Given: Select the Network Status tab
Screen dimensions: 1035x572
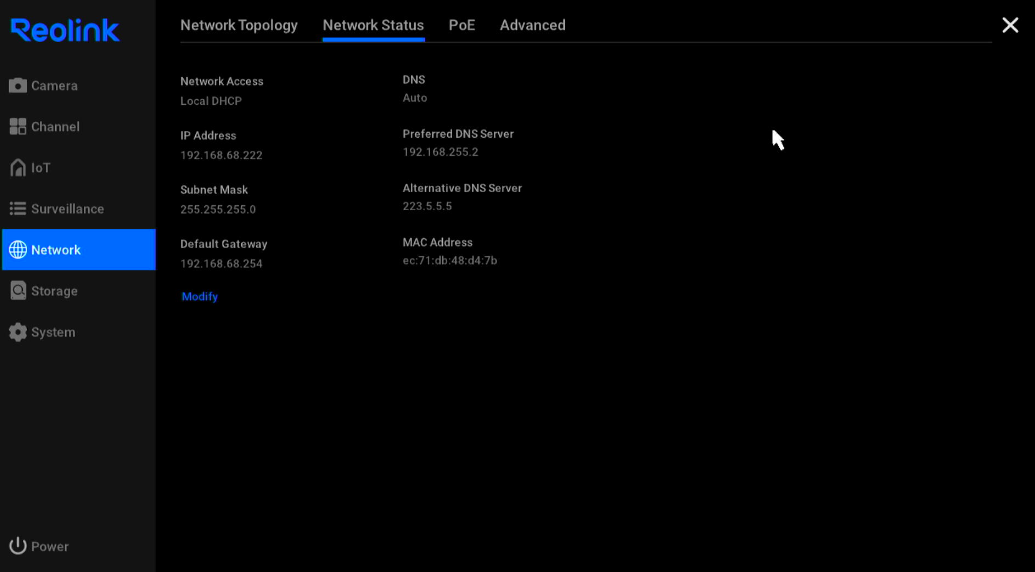Looking at the screenshot, I should (373, 25).
